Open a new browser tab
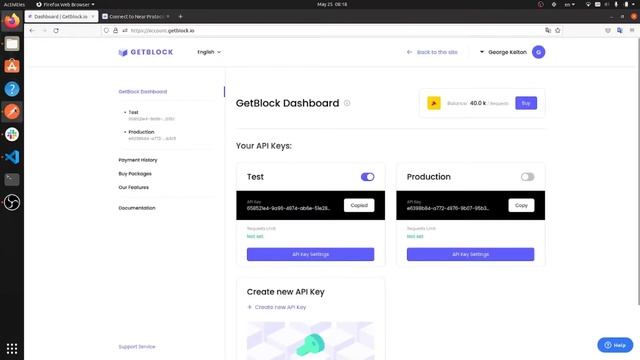This screenshot has height=360, width=640. [180, 16]
